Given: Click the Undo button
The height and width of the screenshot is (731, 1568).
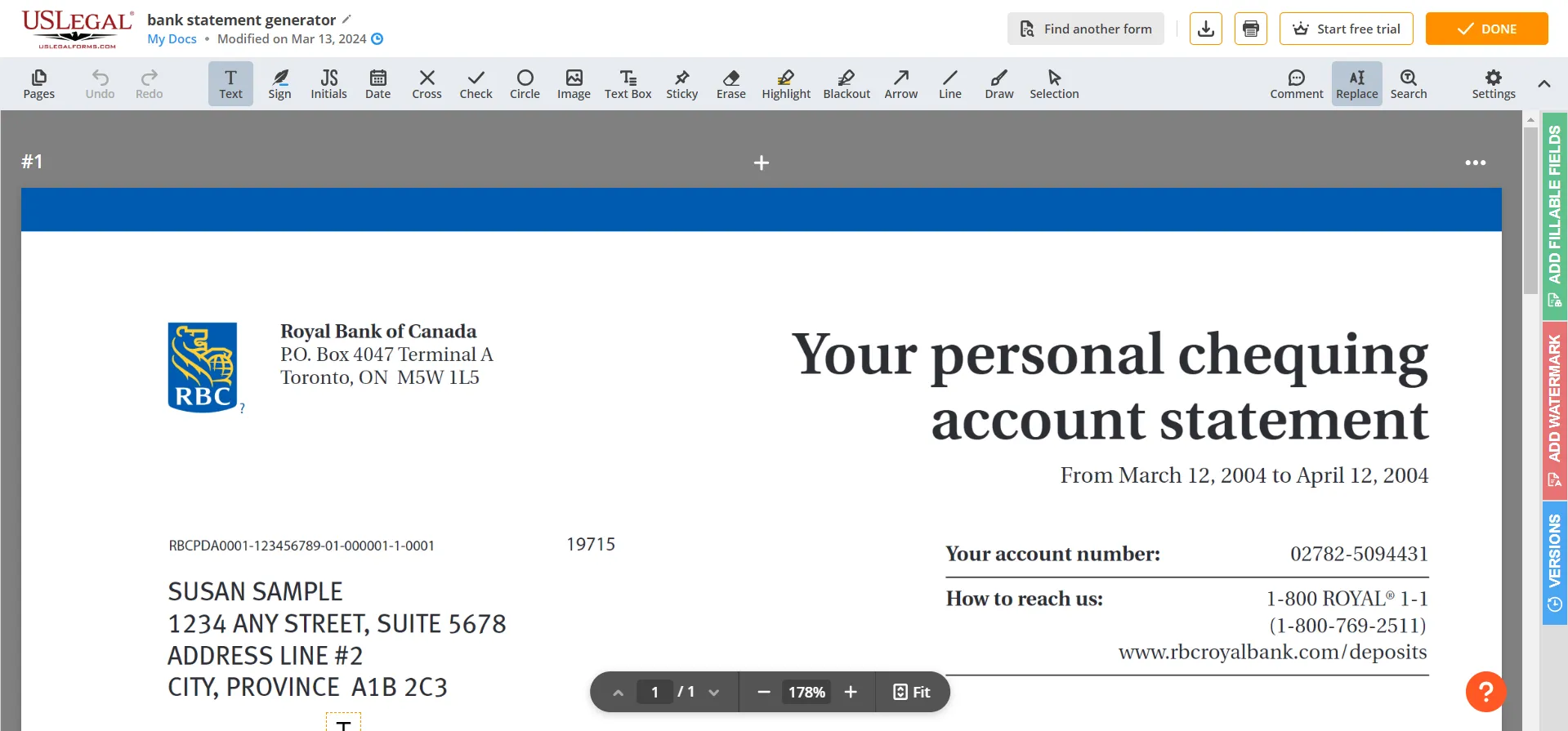Looking at the screenshot, I should click(x=100, y=84).
